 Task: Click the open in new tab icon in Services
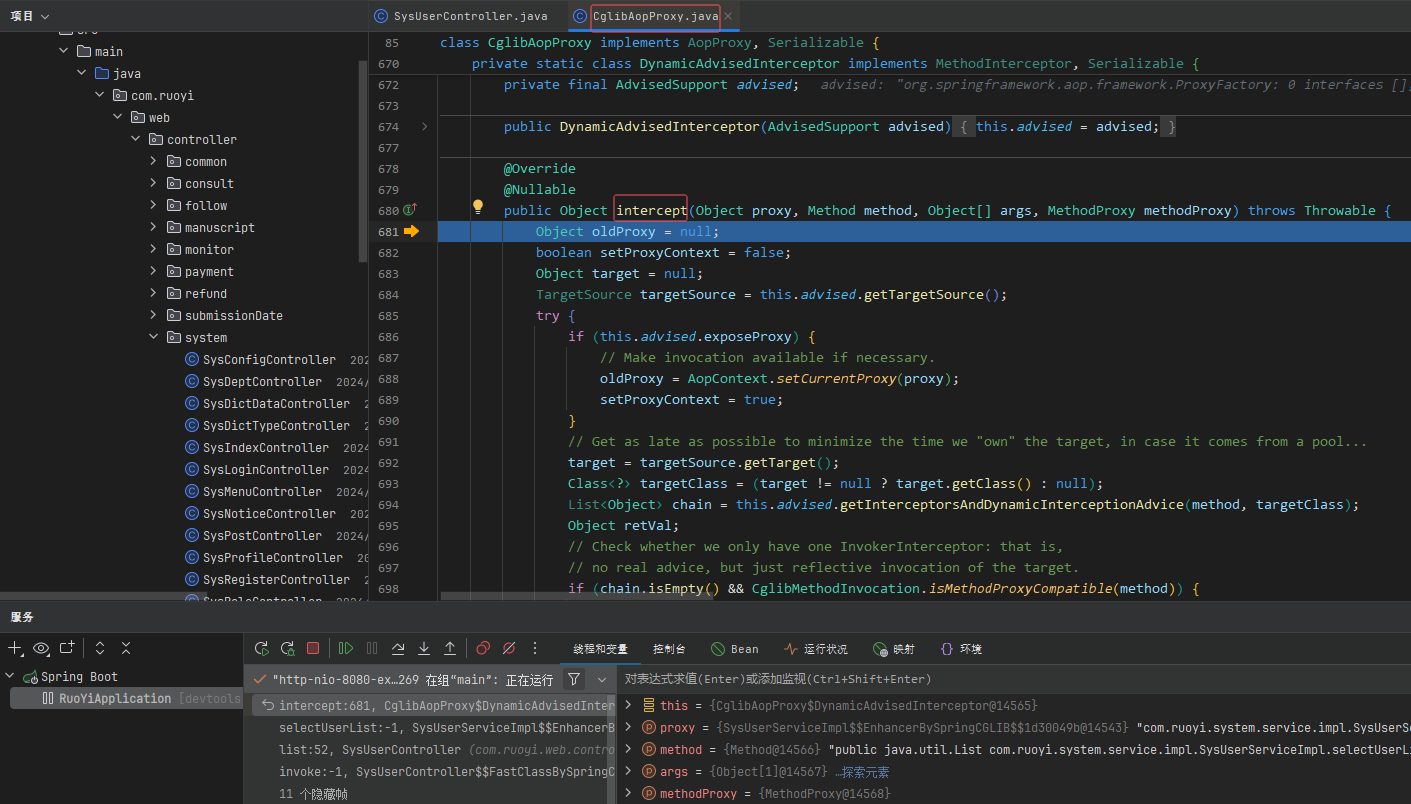[x=67, y=648]
